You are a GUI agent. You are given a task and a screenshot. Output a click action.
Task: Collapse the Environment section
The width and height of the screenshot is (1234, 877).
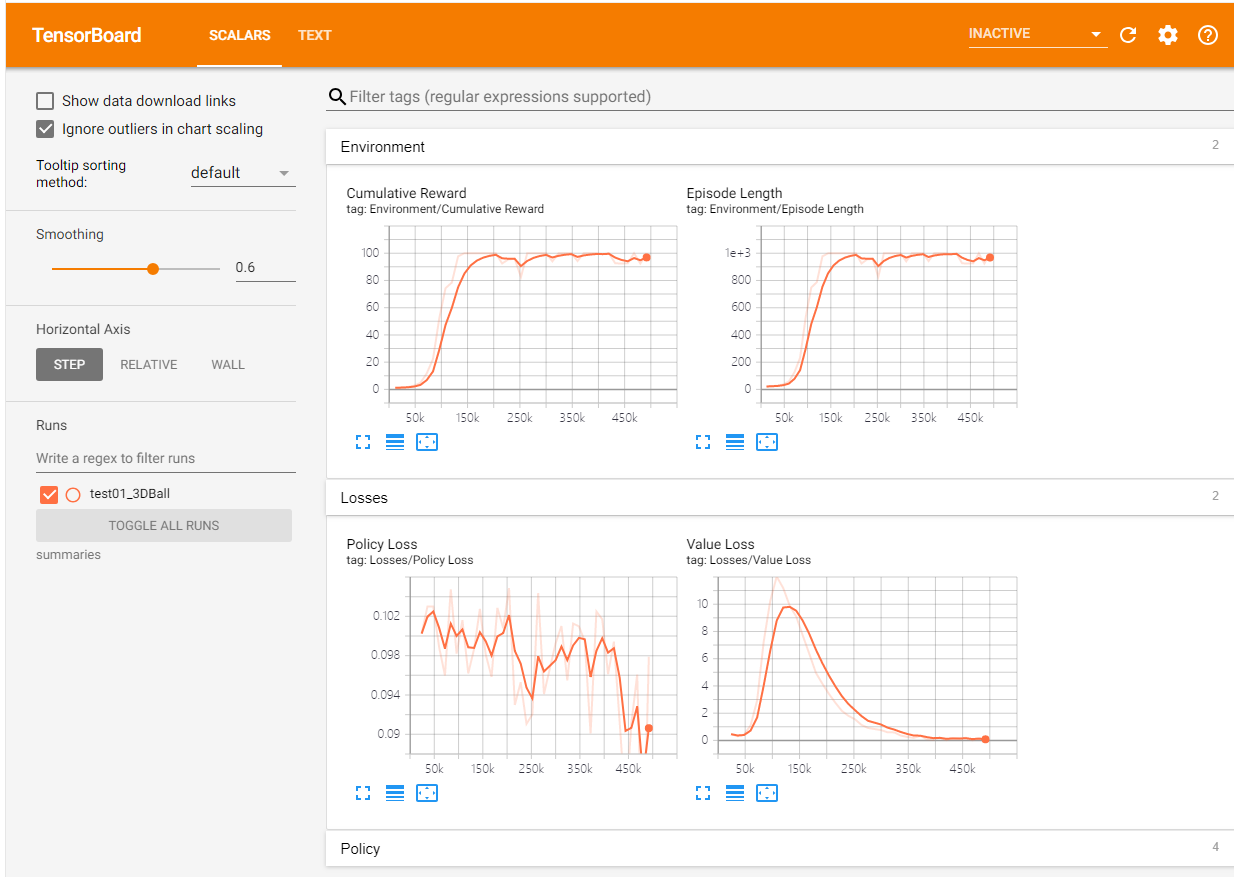780,147
